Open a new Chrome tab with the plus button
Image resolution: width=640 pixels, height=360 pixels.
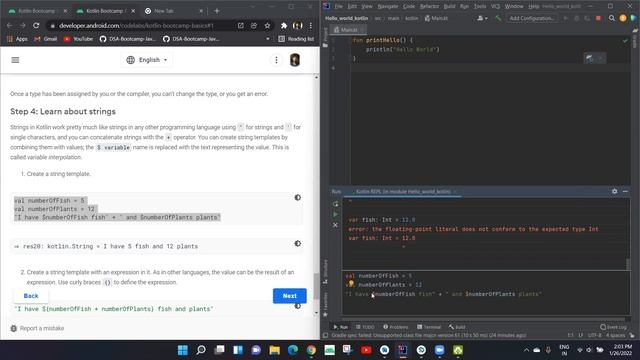click(x=217, y=11)
